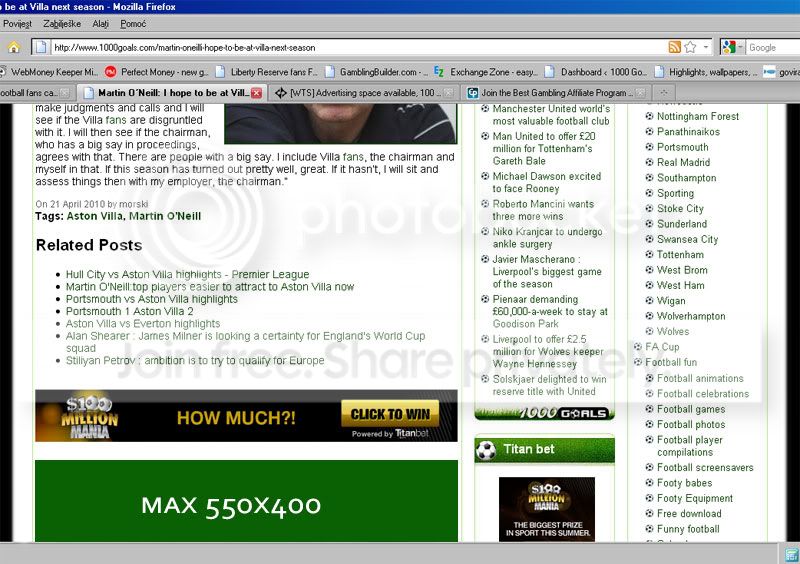Select Nottingham Forest in the team list
The height and width of the screenshot is (564, 800).
pyautogui.click(x=697, y=116)
